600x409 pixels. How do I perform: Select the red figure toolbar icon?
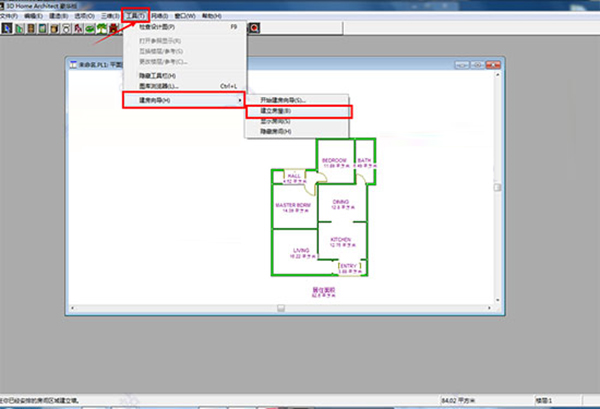(x=78, y=28)
